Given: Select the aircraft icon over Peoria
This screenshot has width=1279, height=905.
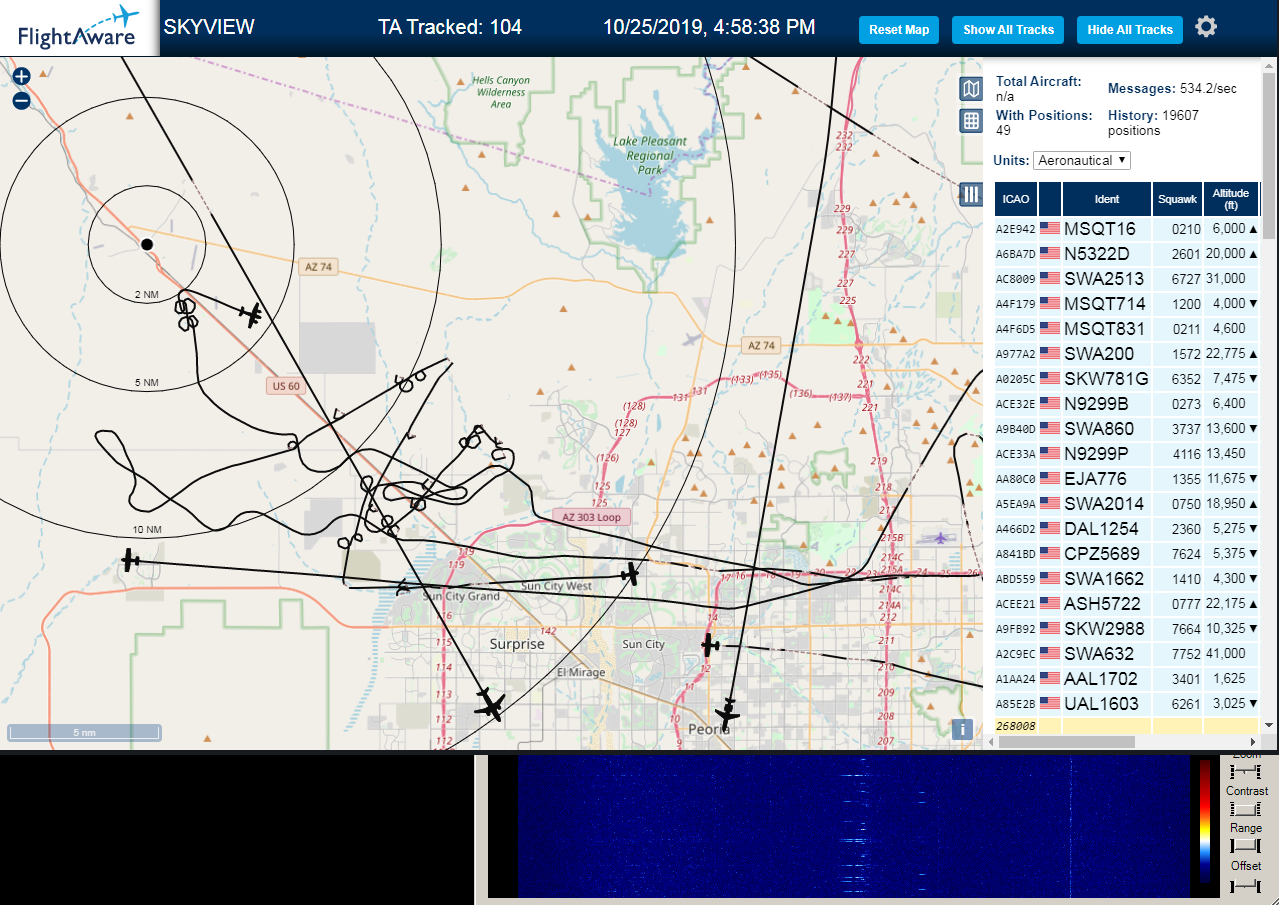Looking at the screenshot, I should [728, 714].
